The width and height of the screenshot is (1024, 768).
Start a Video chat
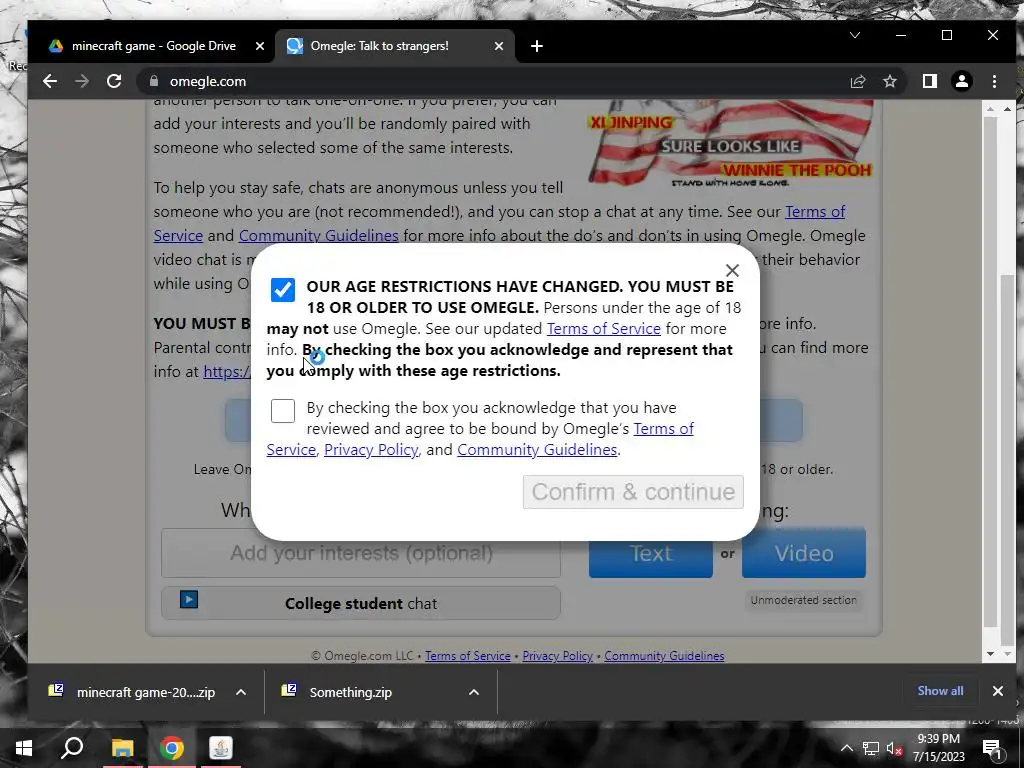(x=804, y=553)
